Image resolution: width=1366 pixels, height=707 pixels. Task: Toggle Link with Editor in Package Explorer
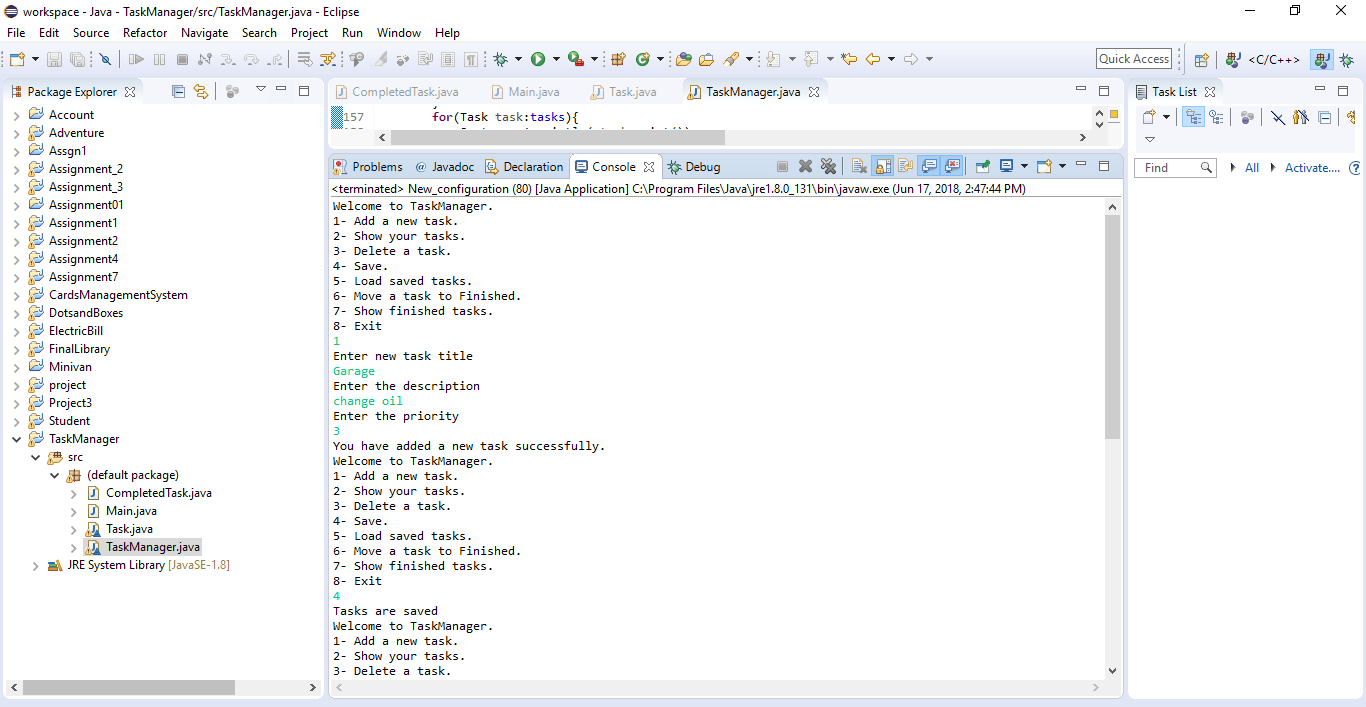200,91
